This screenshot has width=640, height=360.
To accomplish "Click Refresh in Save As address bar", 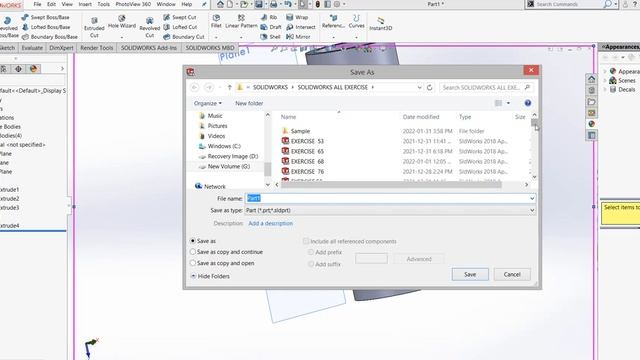I will pyautogui.click(x=429, y=87).
